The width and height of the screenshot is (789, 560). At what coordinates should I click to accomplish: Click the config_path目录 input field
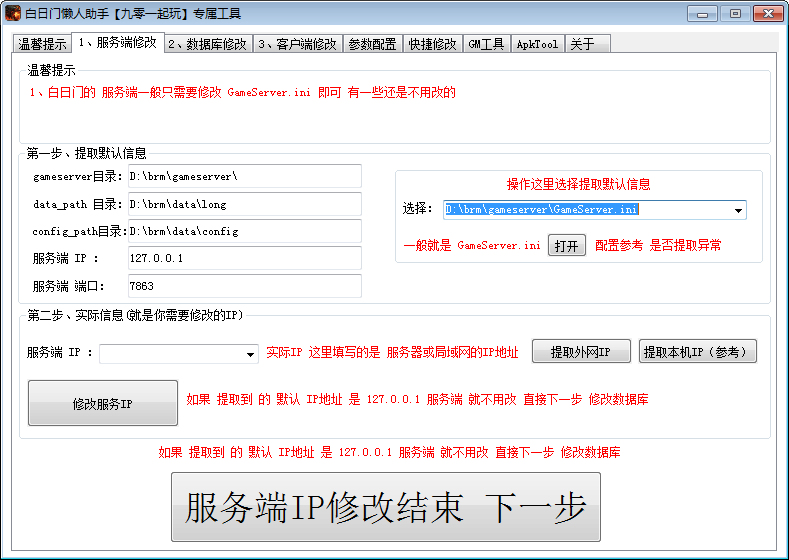(x=243, y=231)
